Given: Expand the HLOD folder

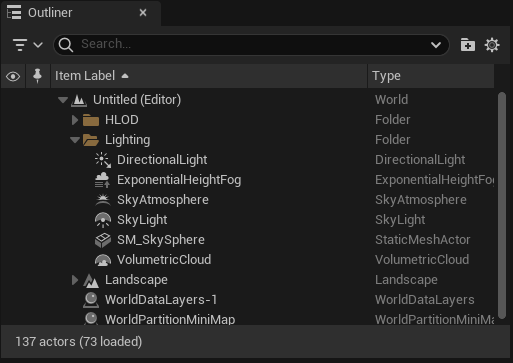Looking at the screenshot, I should pos(75,120).
